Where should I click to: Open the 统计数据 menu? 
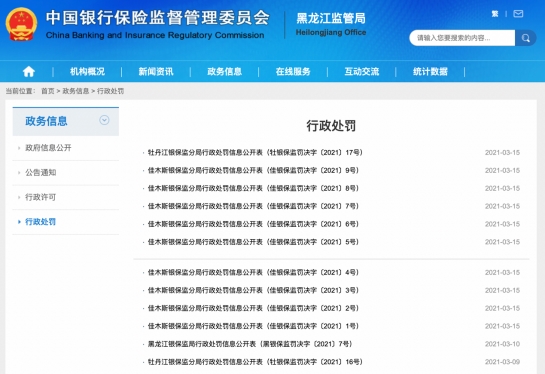(430, 72)
